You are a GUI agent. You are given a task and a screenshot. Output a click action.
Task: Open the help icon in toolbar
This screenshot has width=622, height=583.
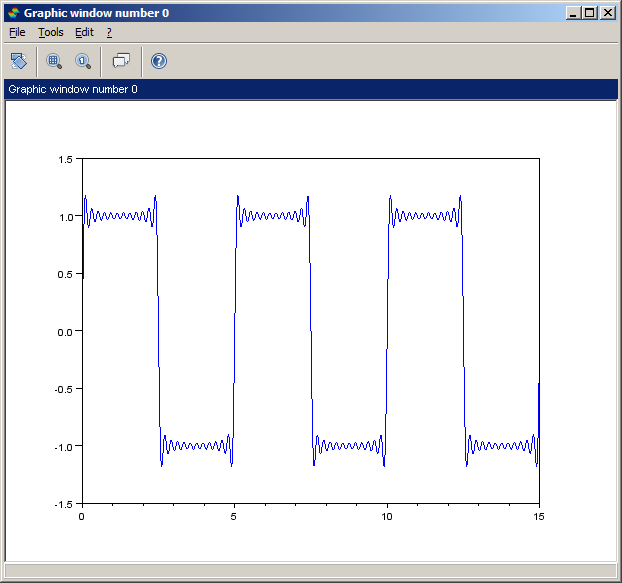pyautogui.click(x=159, y=61)
